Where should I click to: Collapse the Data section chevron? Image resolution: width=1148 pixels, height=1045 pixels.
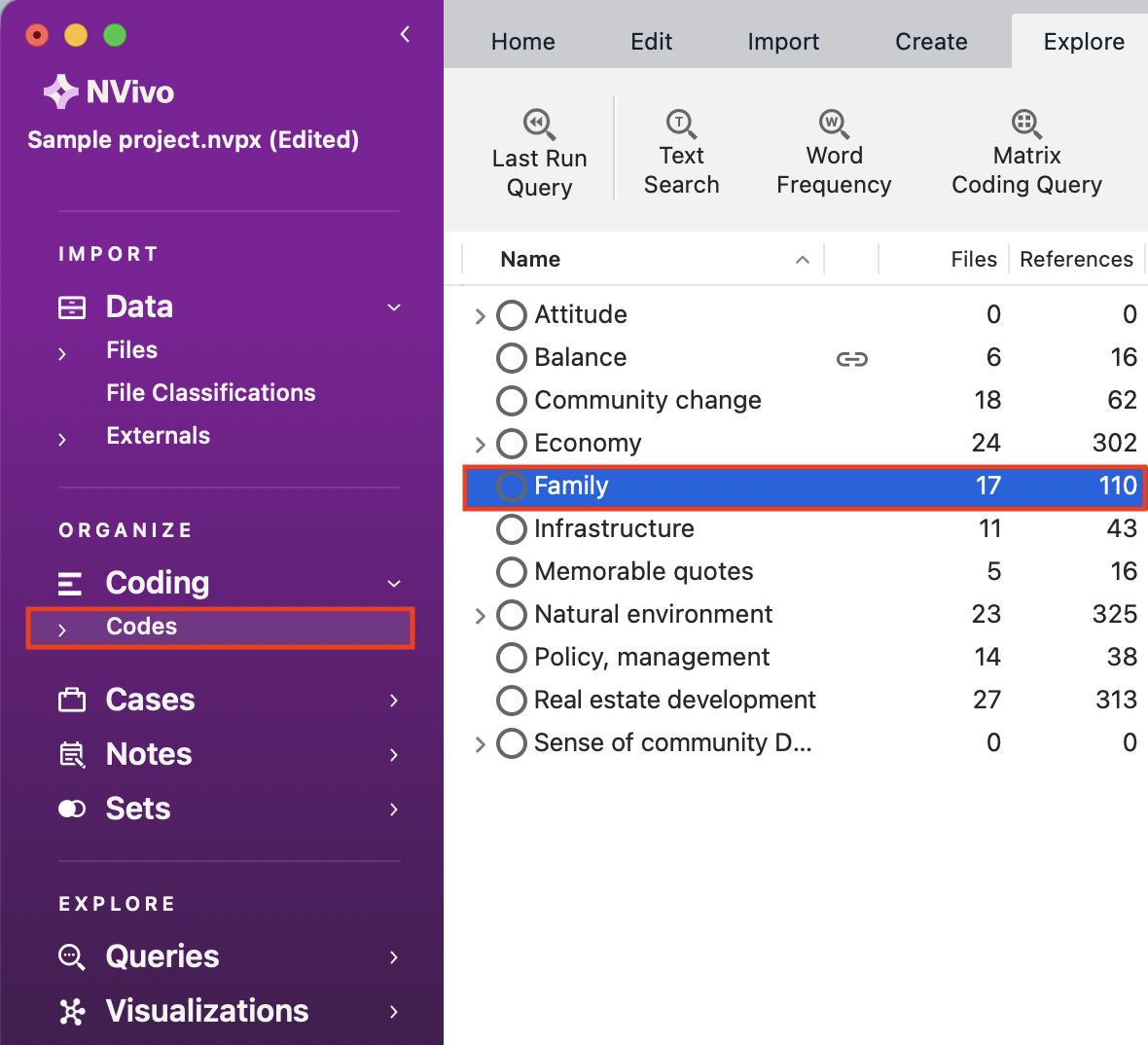[394, 307]
